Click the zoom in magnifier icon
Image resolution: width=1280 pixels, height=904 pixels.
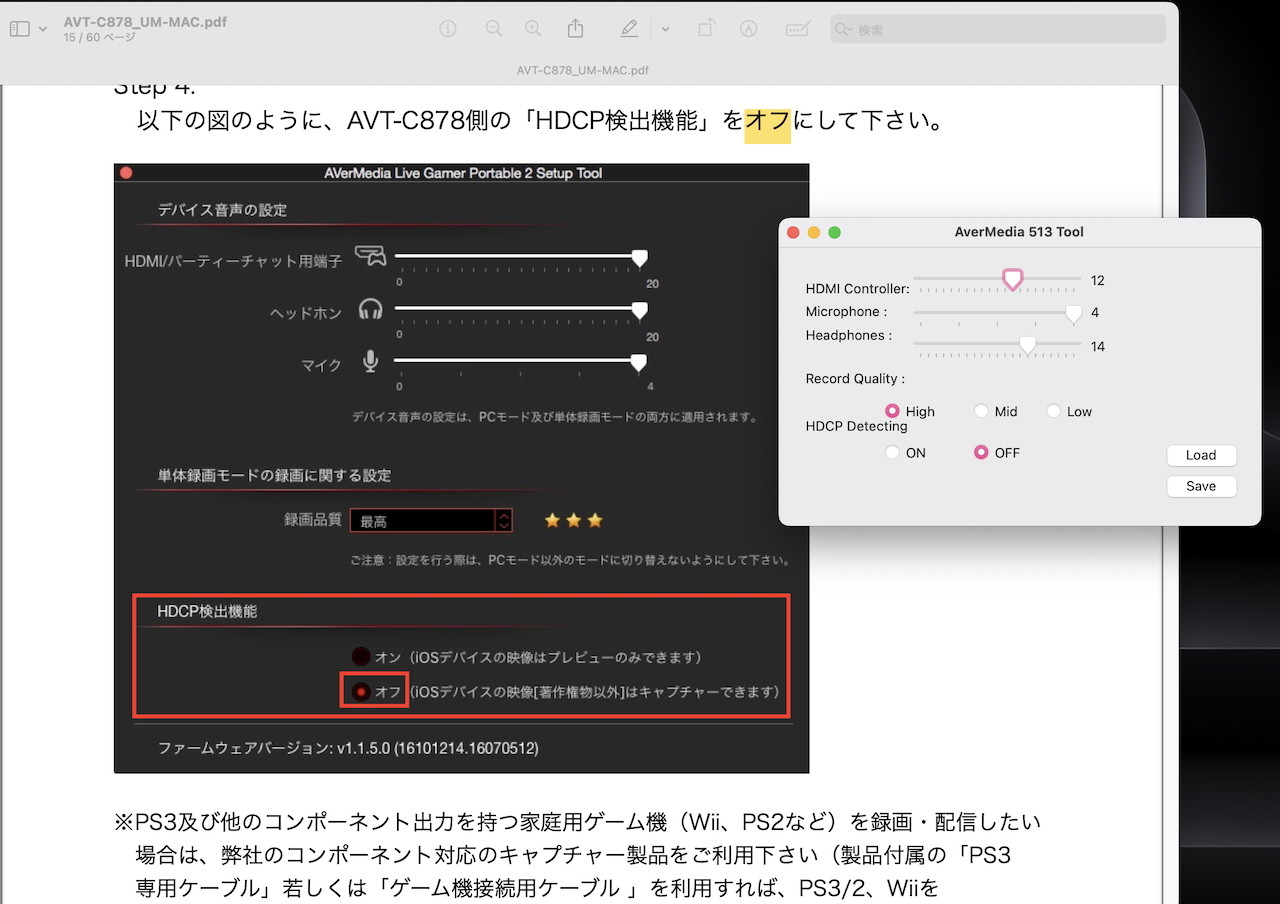(x=534, y=29)
